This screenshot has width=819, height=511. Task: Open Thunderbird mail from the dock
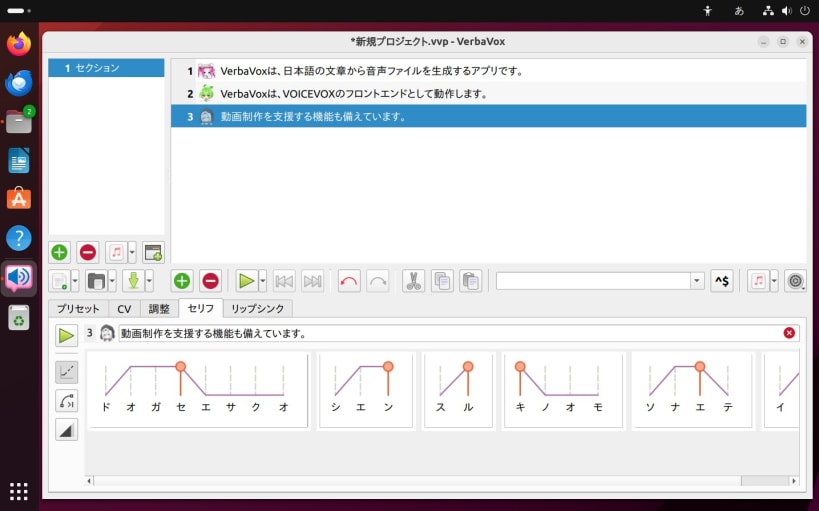click(19, 83)
